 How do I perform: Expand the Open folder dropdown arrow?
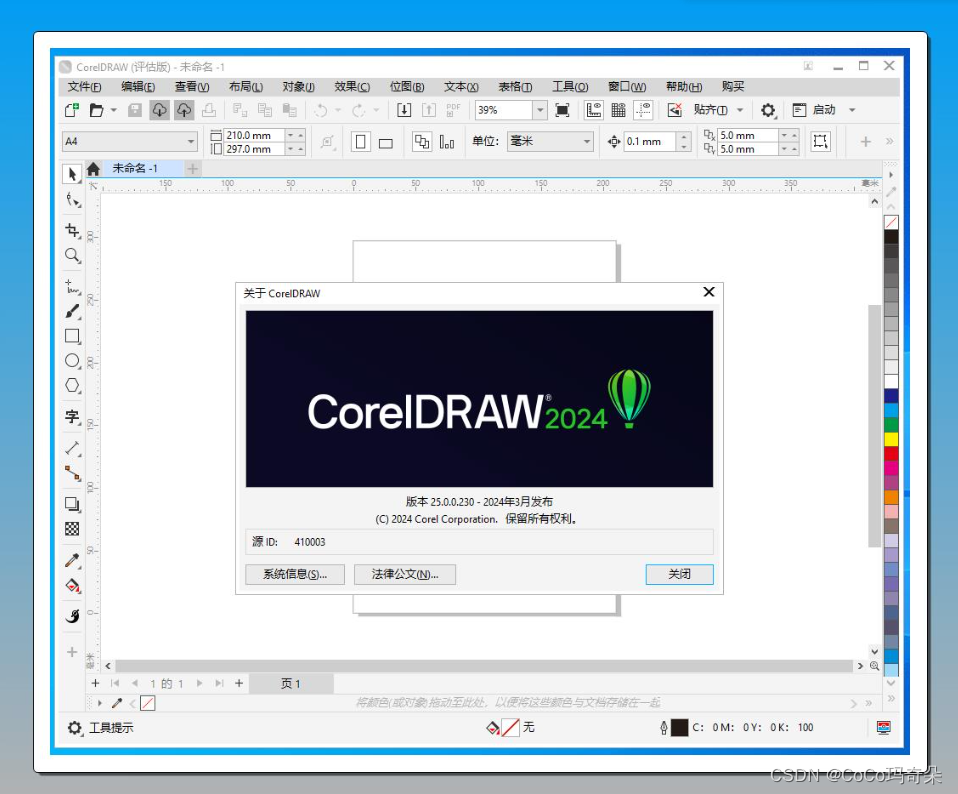coord(114,110)
